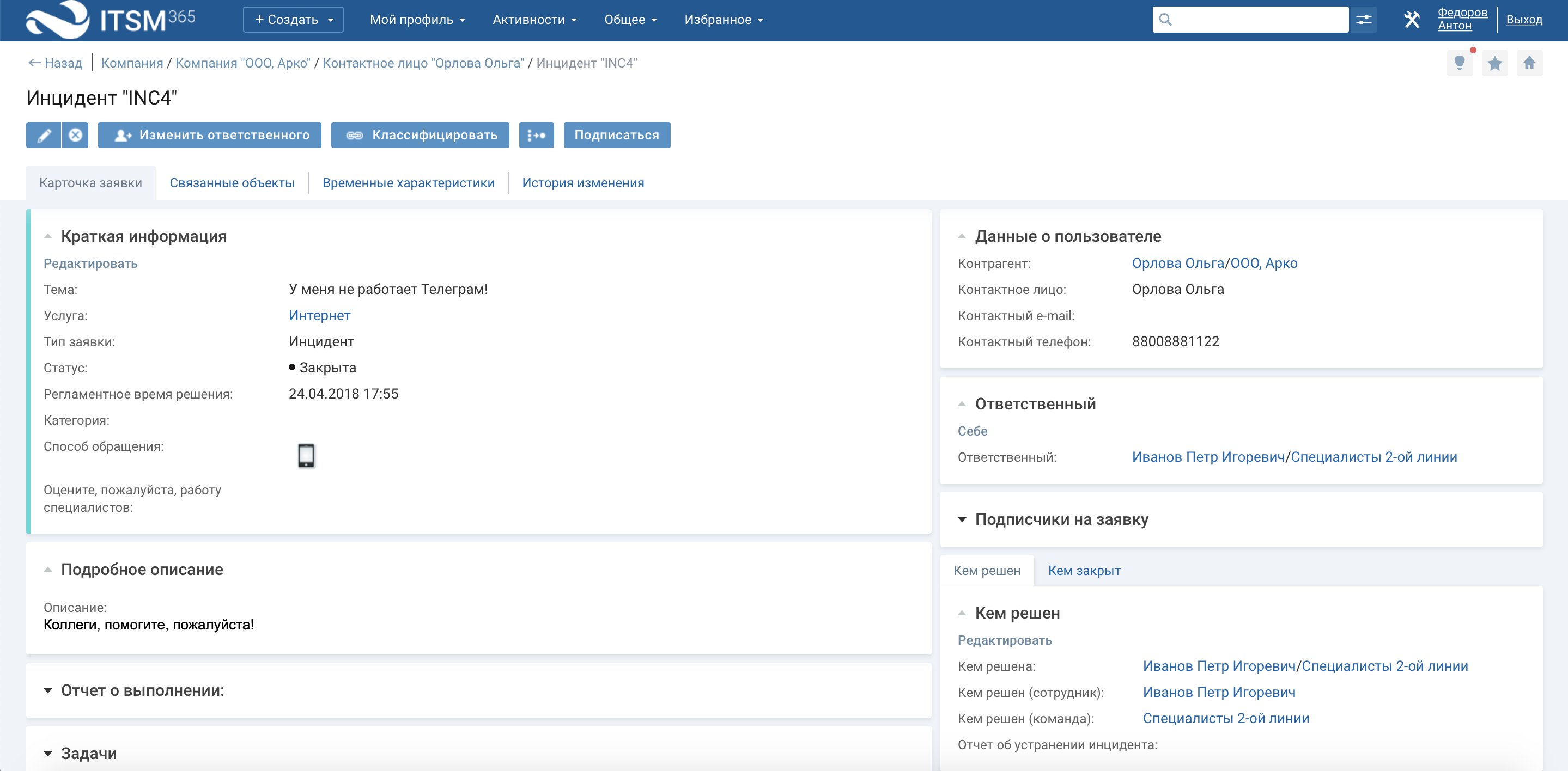This screenshot has width=1568, height=771.
Task: Open advanced search filter sliders icon
Action: [1364, 19]
